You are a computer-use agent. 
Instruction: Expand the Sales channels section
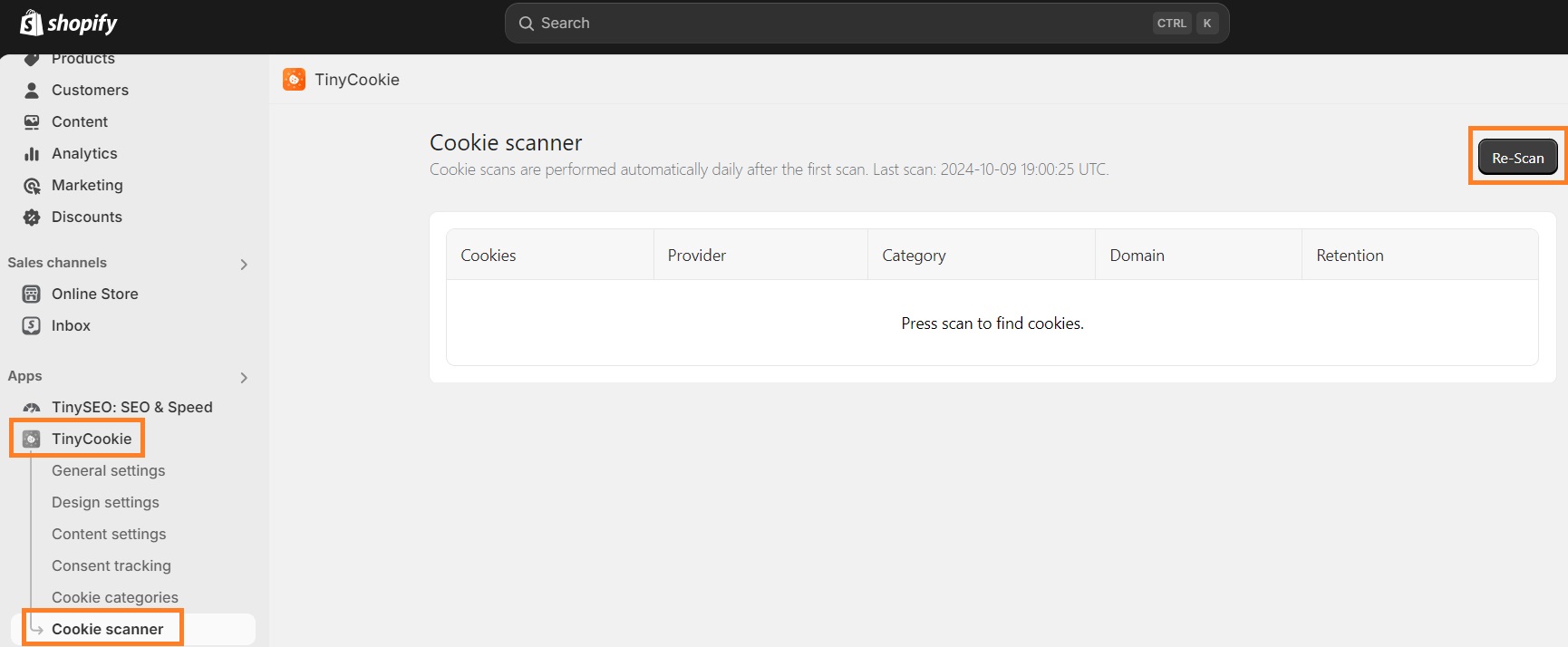(x=243, y=264)
